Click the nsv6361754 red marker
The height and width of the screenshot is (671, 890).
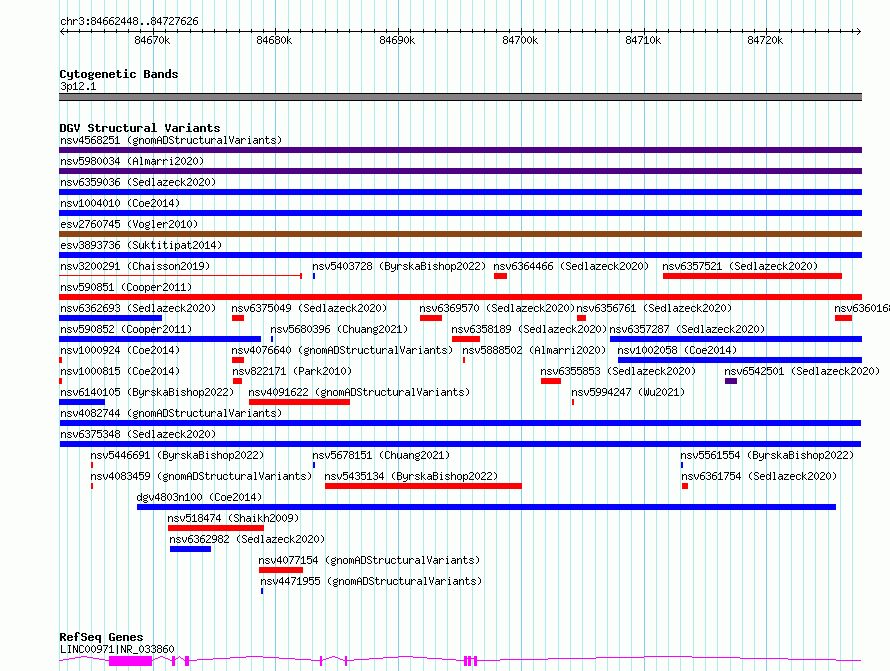click(685, 486)
